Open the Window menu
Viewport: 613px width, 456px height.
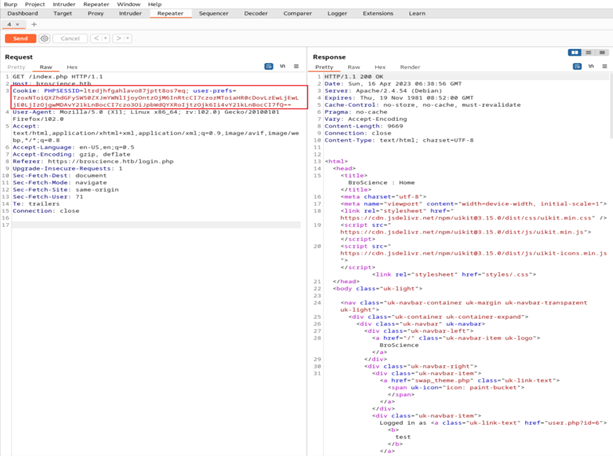(x=129, y=4)
